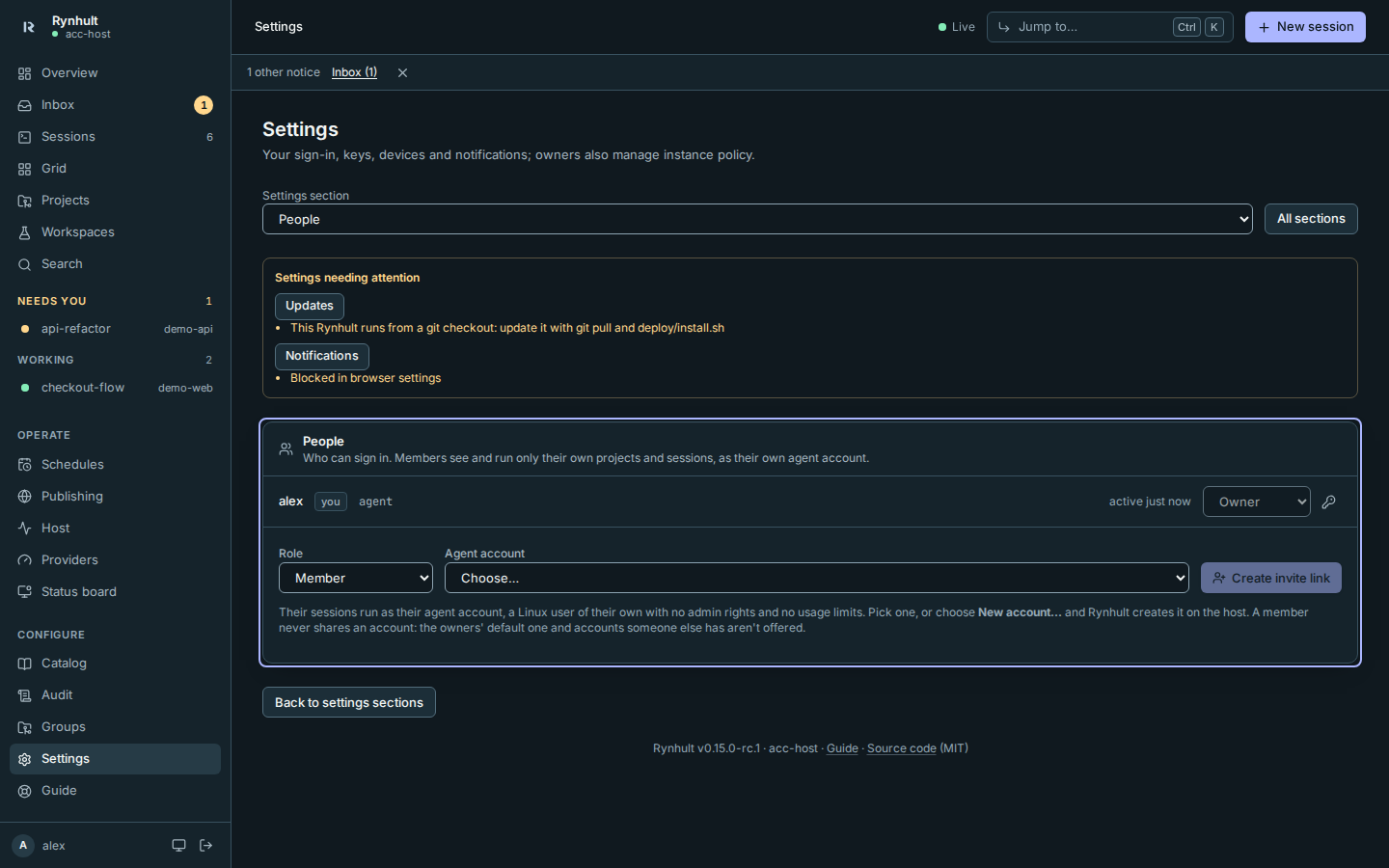1389x868 pixels.
Task: Click the Guide lifebuoy icon
Action: coord(25,791)
